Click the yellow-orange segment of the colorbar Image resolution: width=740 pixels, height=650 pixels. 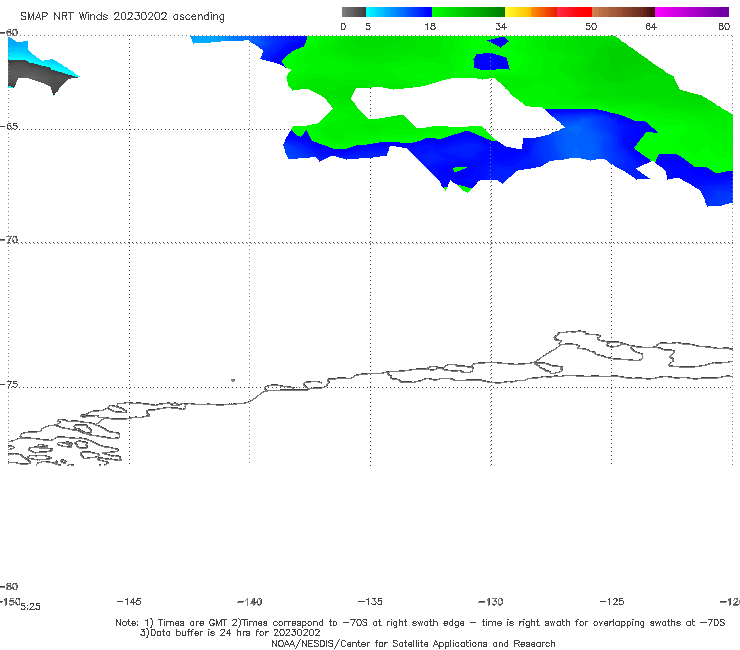point(530,12)
